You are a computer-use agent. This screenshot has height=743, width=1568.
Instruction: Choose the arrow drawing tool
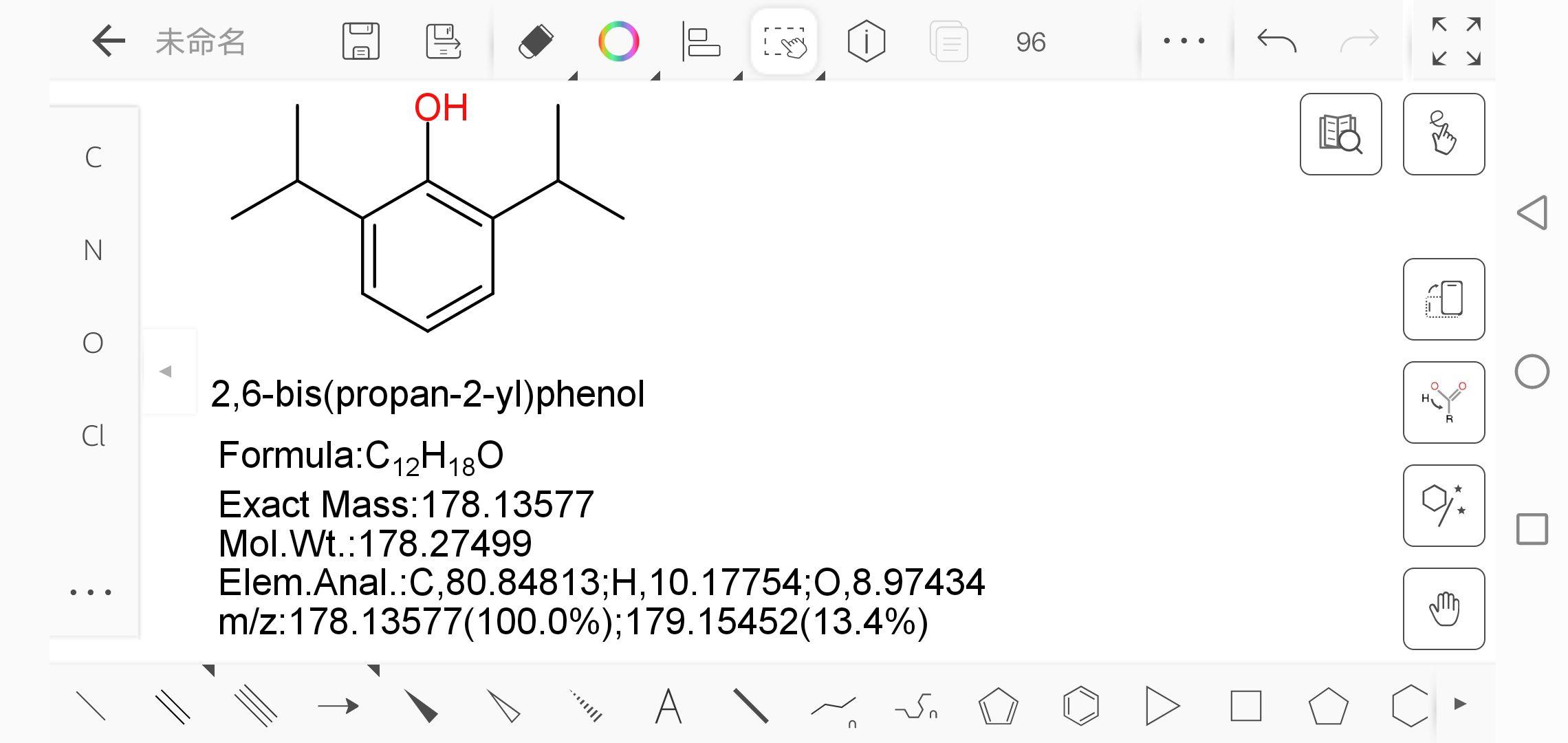pyautogui.click(x=339, y=704)
